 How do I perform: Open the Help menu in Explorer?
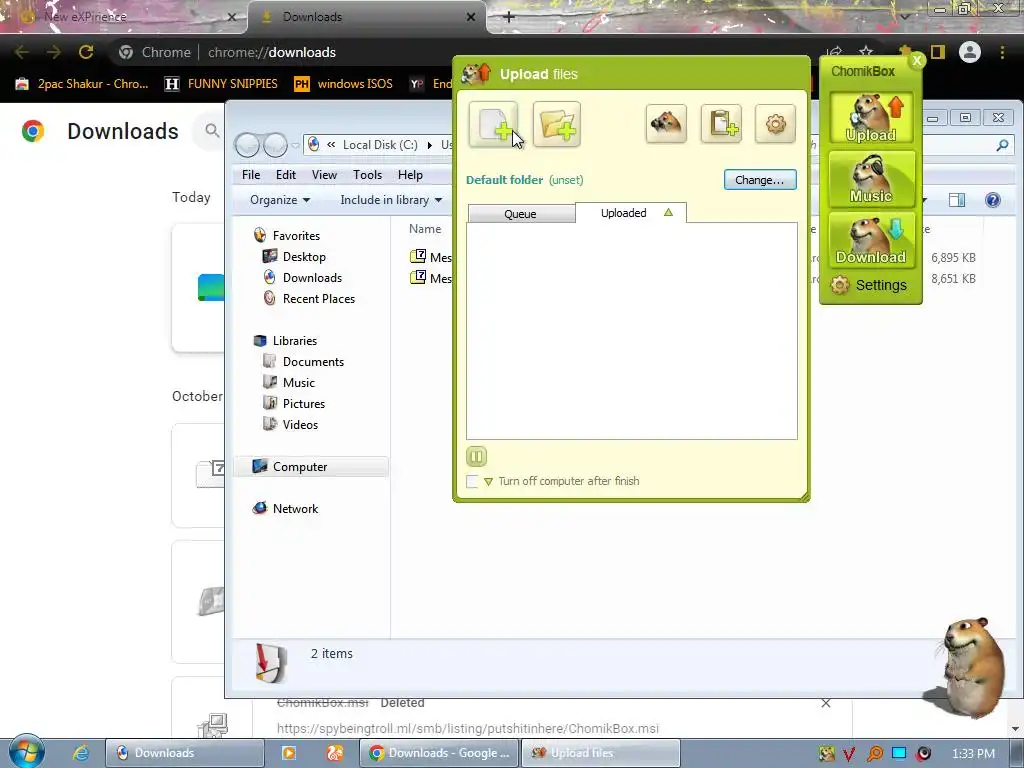click(410, 175)
